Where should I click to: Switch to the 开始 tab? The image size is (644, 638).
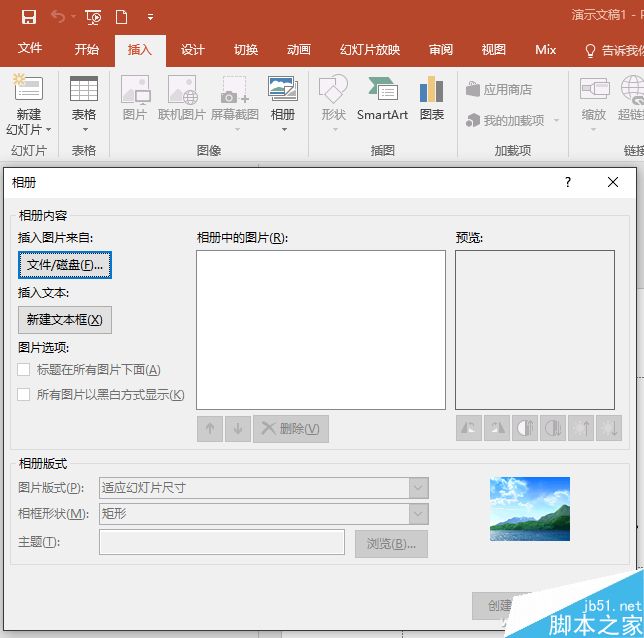coord(87,49)
